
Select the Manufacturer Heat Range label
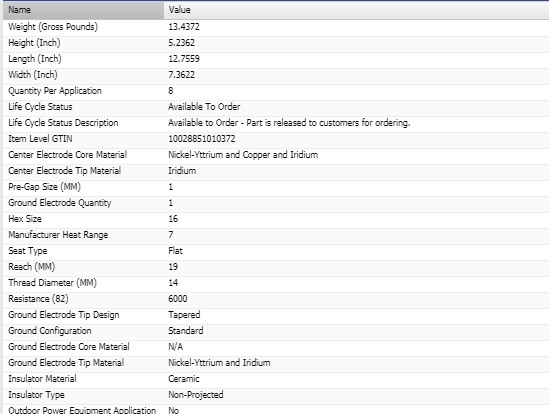pos(58,235)
